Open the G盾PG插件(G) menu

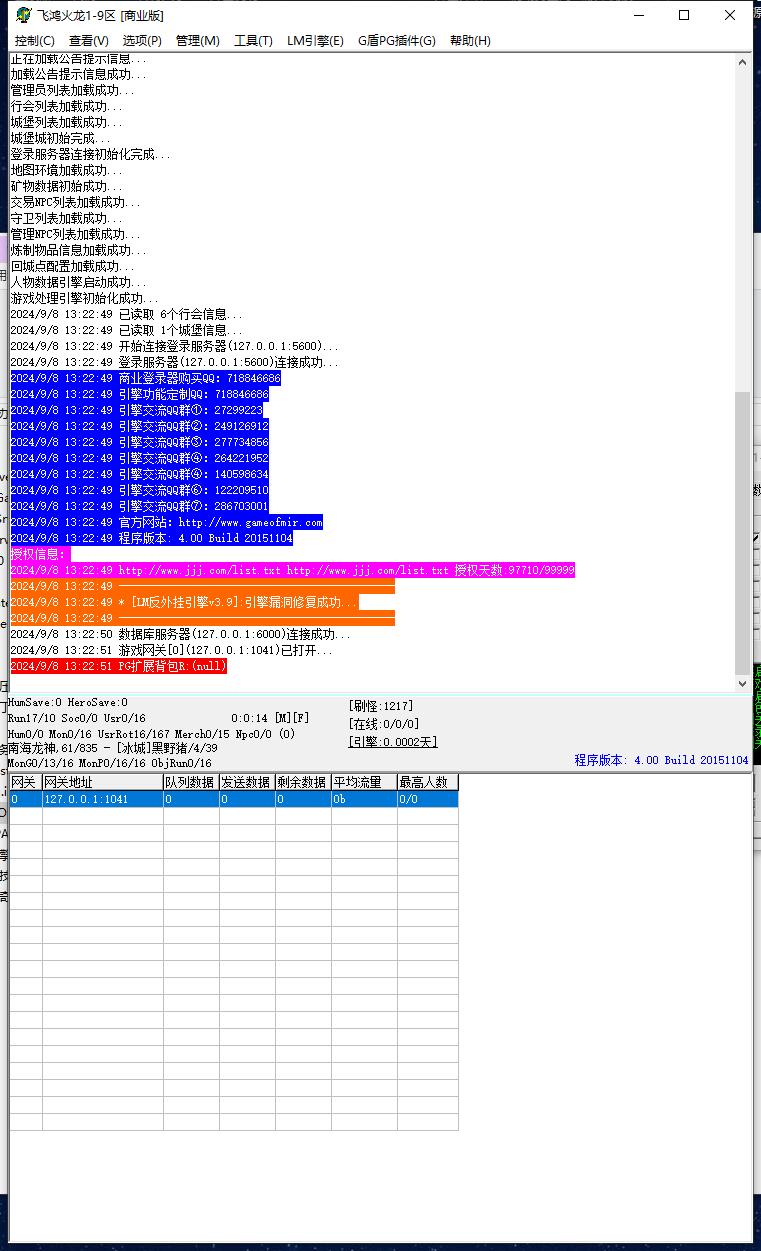[397, 41]
